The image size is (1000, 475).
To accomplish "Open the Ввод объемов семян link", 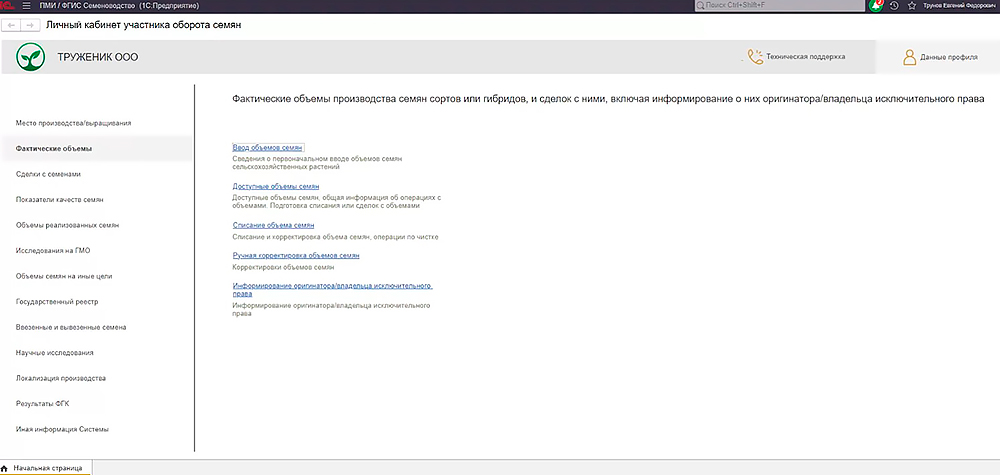I will coord(266,148).
